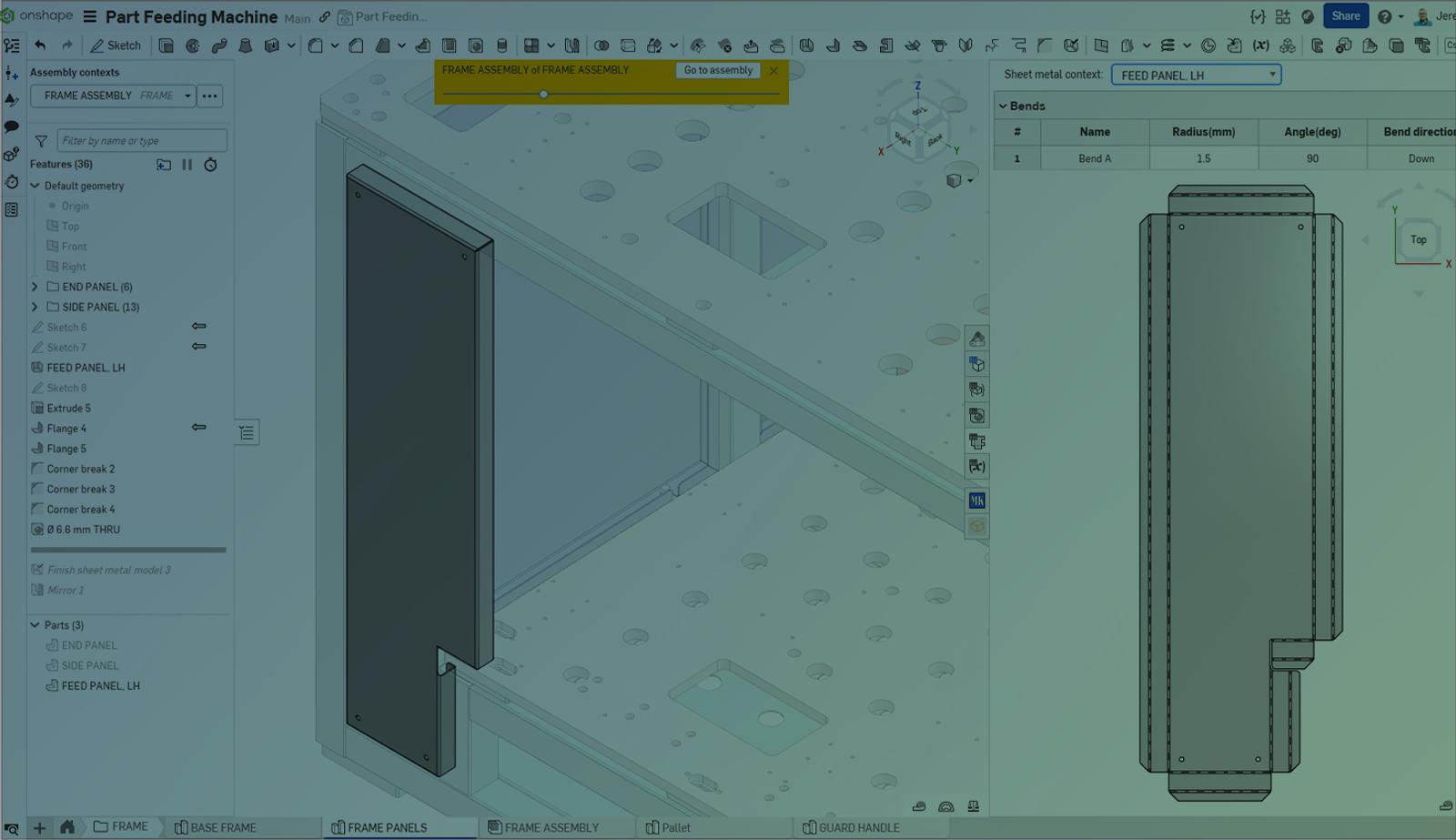Click the Sketch tool in the toolbar
1456x840 pixels.
[x=116, y=46]
